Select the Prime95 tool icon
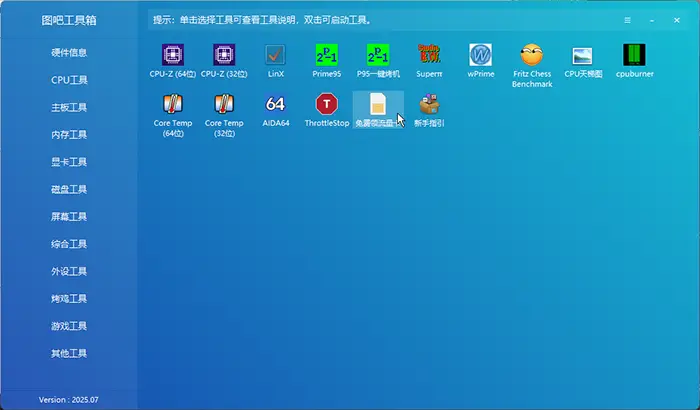This screenshot has height=410, width=700. point(327,55)
